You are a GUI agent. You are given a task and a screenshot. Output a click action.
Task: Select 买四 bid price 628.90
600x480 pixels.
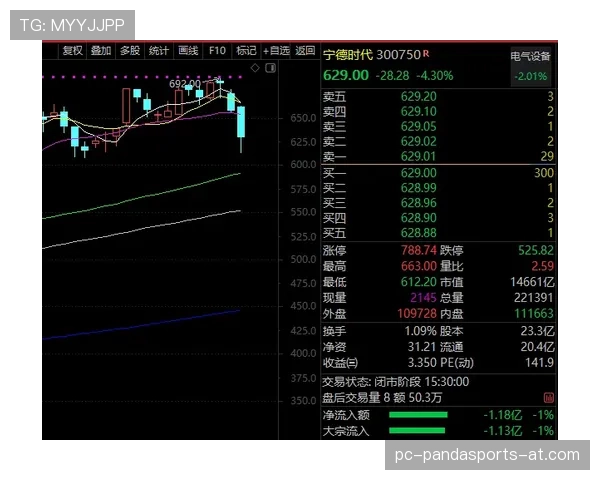coord(418,217)
